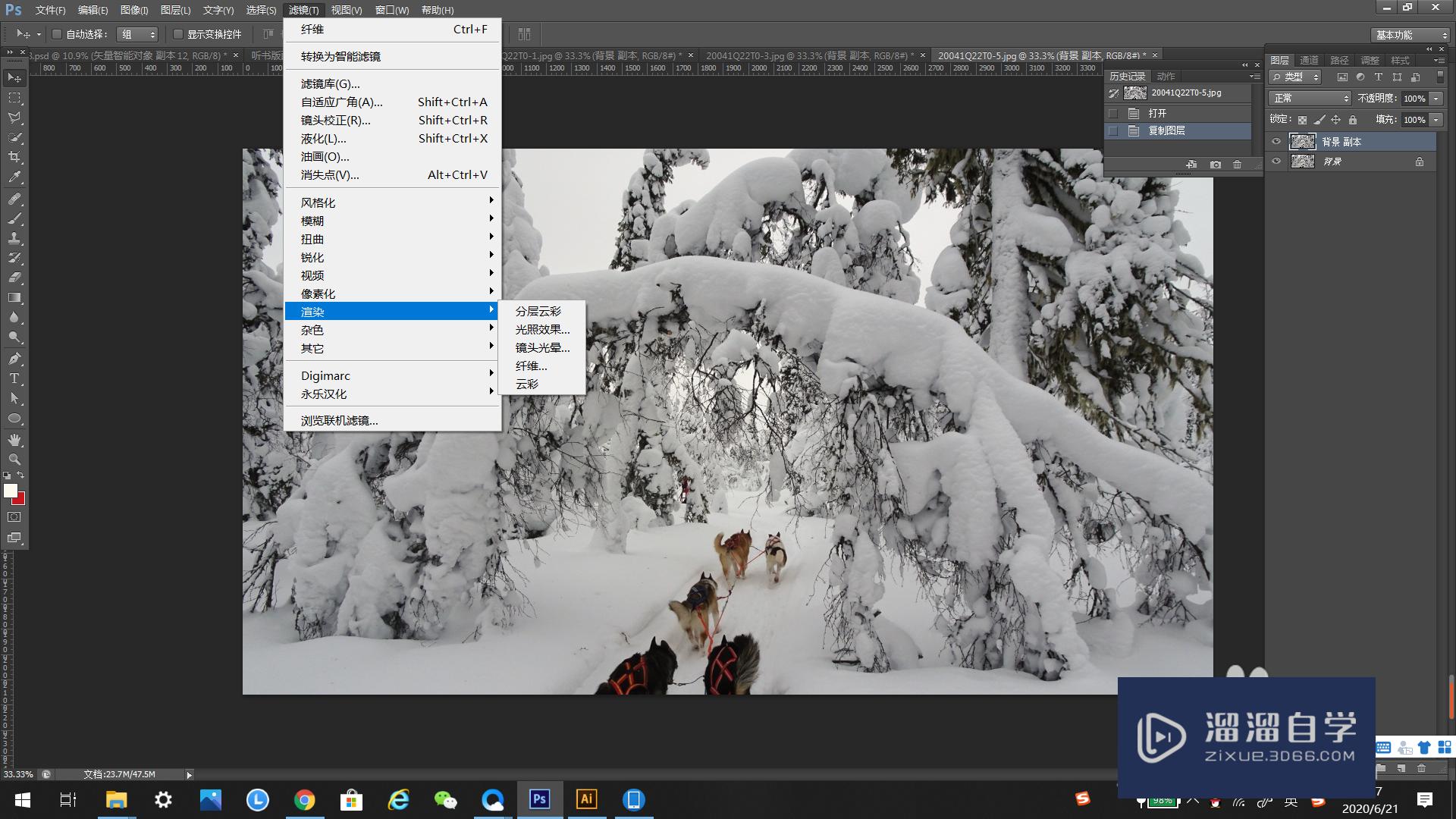The image size is (1456, 819).
Task: Select the Zoom magnifier tool
Action: (14, 460)
